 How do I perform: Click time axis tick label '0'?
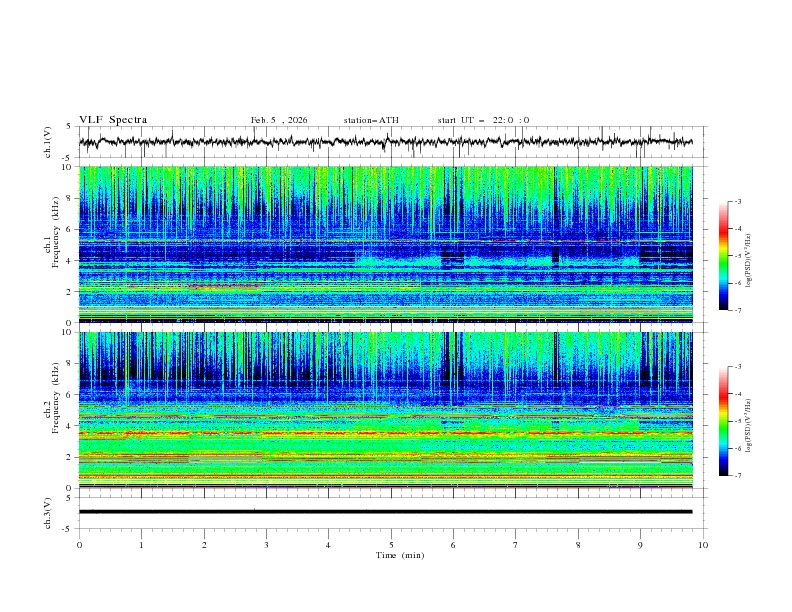point(79,545)
